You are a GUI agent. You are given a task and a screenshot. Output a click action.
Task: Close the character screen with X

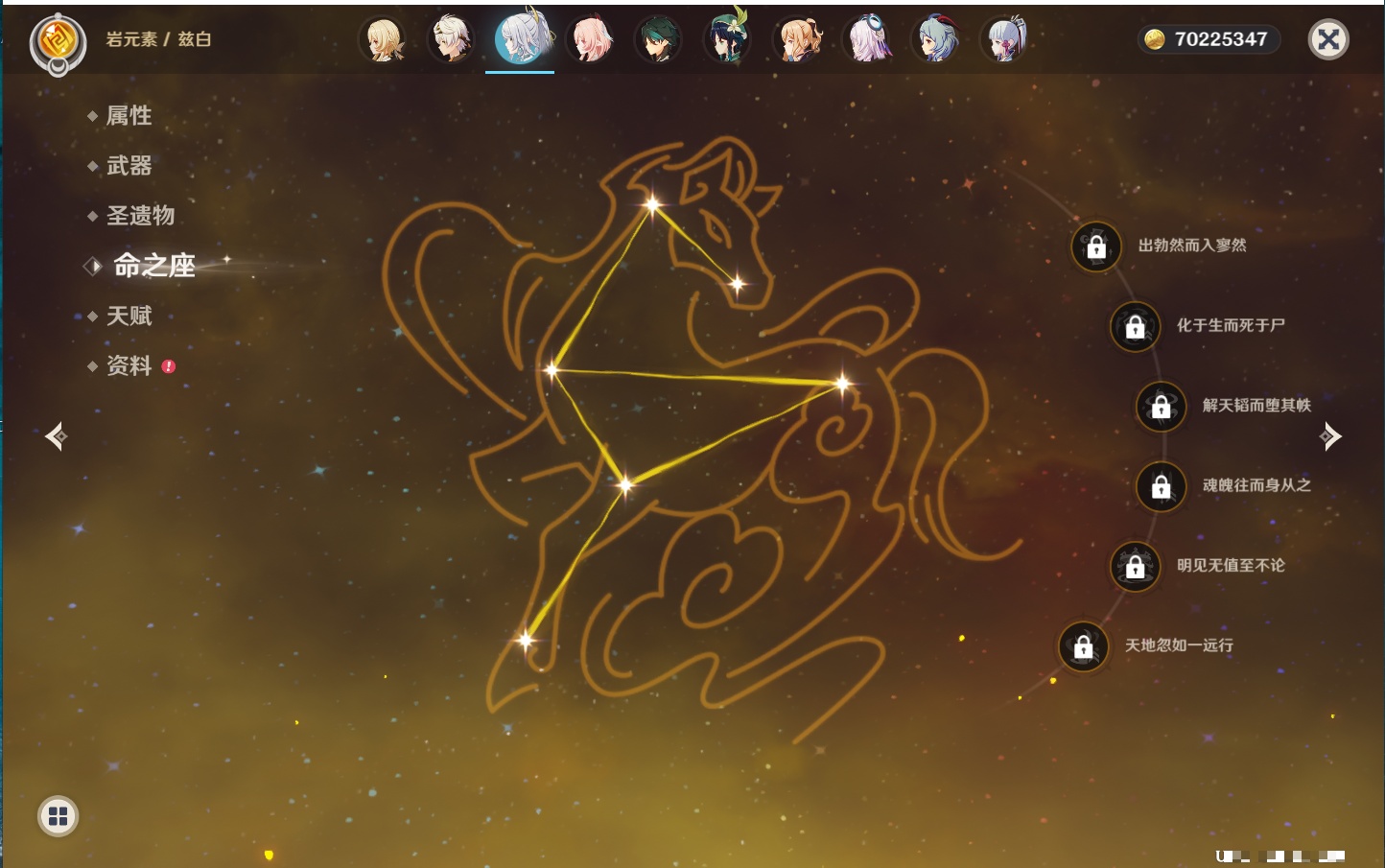pos(1328,39)
